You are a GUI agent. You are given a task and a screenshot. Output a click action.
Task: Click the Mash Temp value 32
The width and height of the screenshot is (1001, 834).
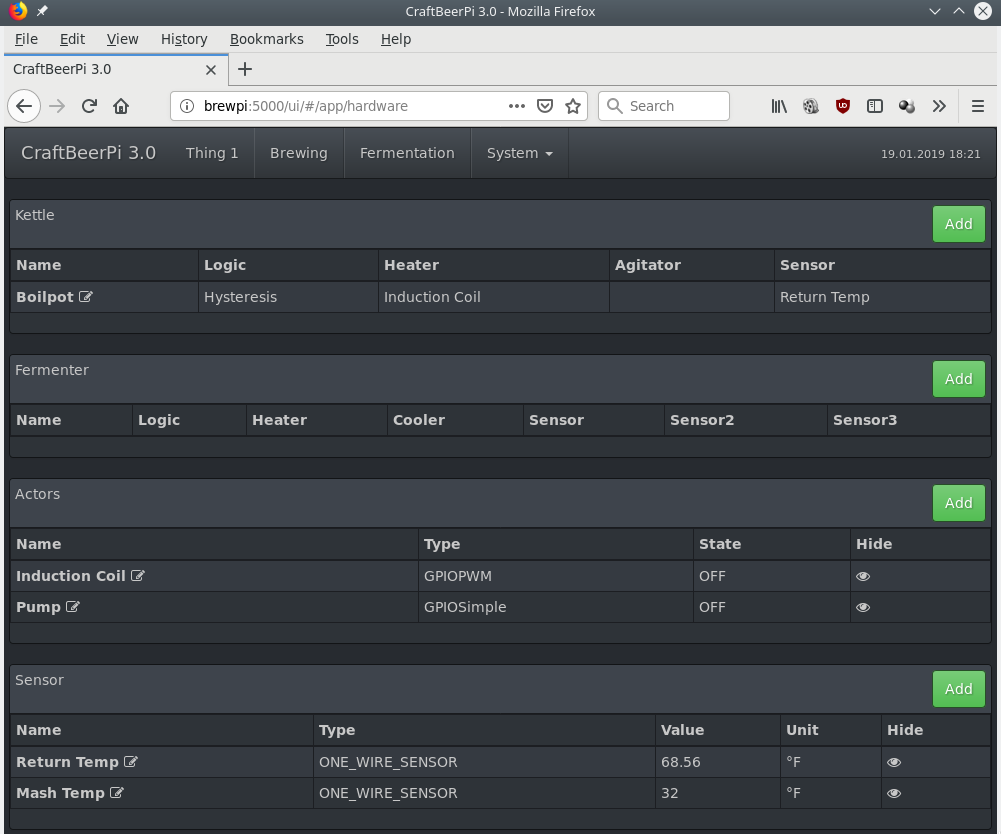(x=670, y=793)
